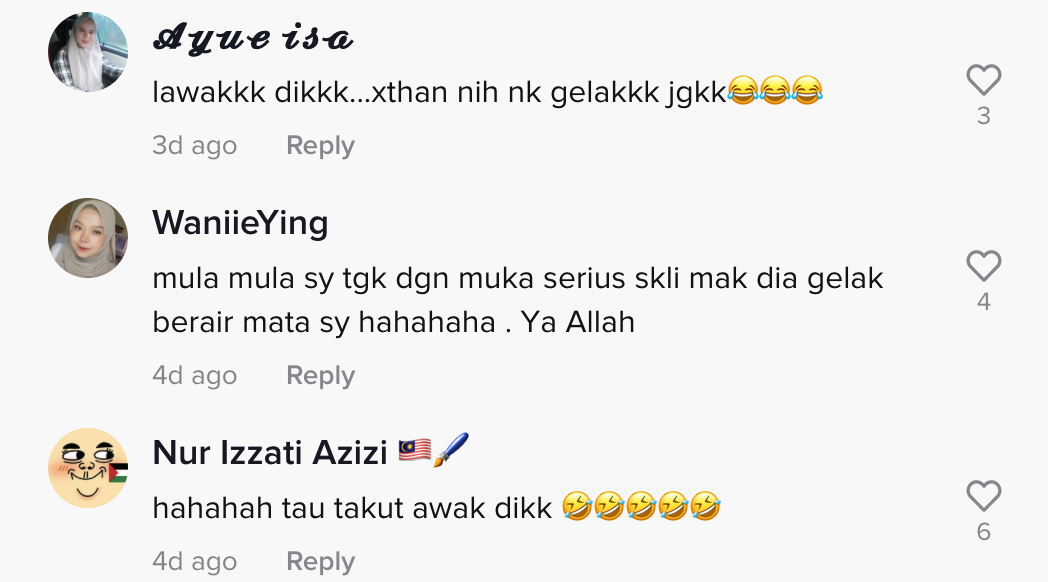Reply to Ayue isa's comment
Image resolution: width=1048 pixels, height=582 pixels.
point(320,146)
